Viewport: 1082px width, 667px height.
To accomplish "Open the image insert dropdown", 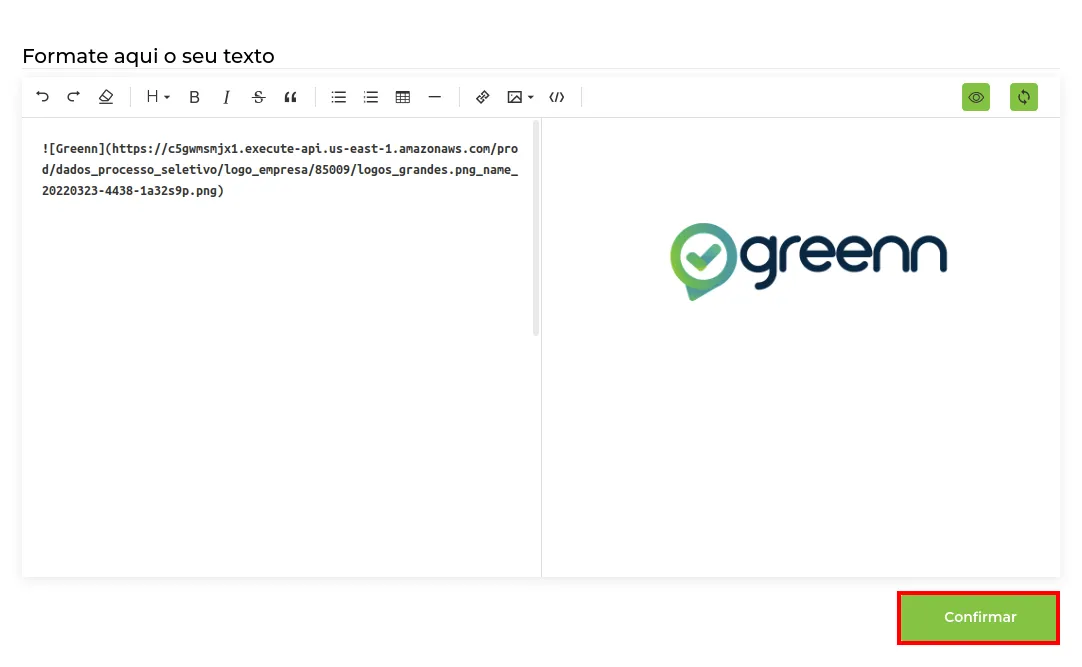I will [520, 97].
